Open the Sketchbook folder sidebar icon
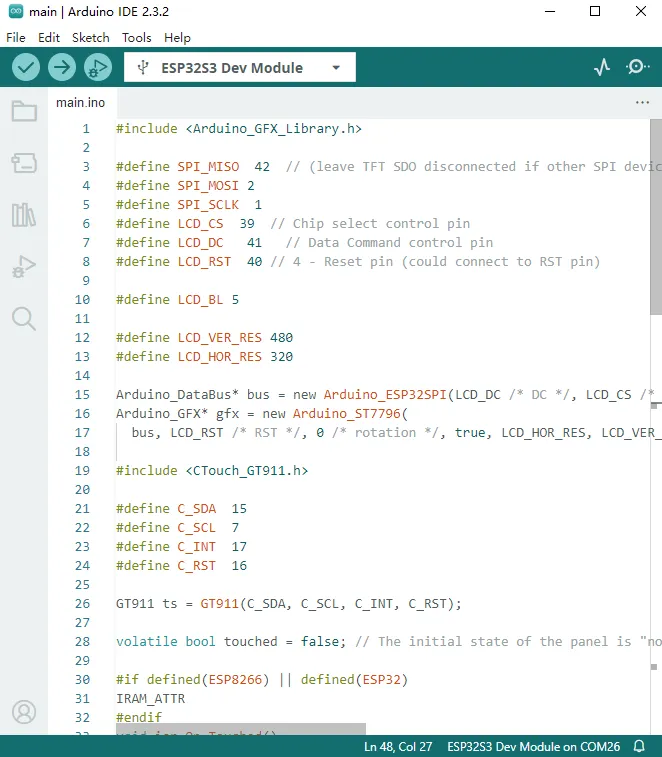 point(24,111)
